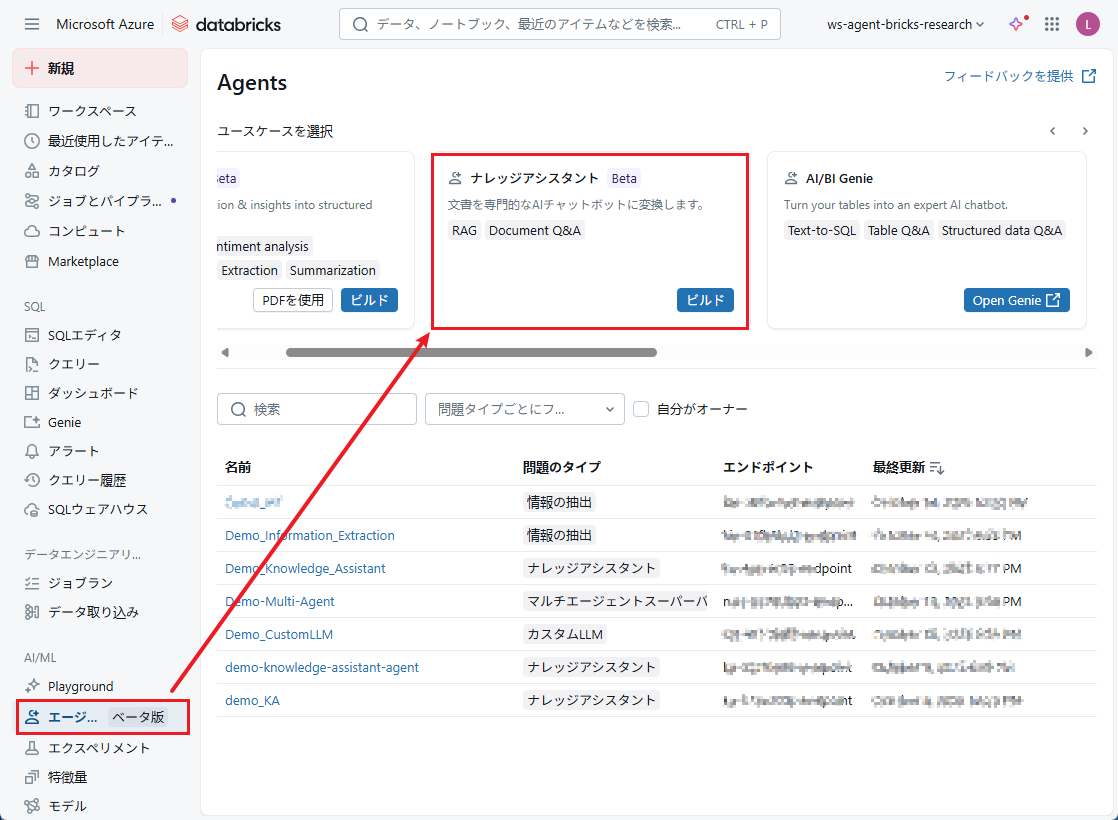The image size is (1118, 820).
Task: Click ビルド on the ナレッジアシスタント card
Action: point(705,300)
